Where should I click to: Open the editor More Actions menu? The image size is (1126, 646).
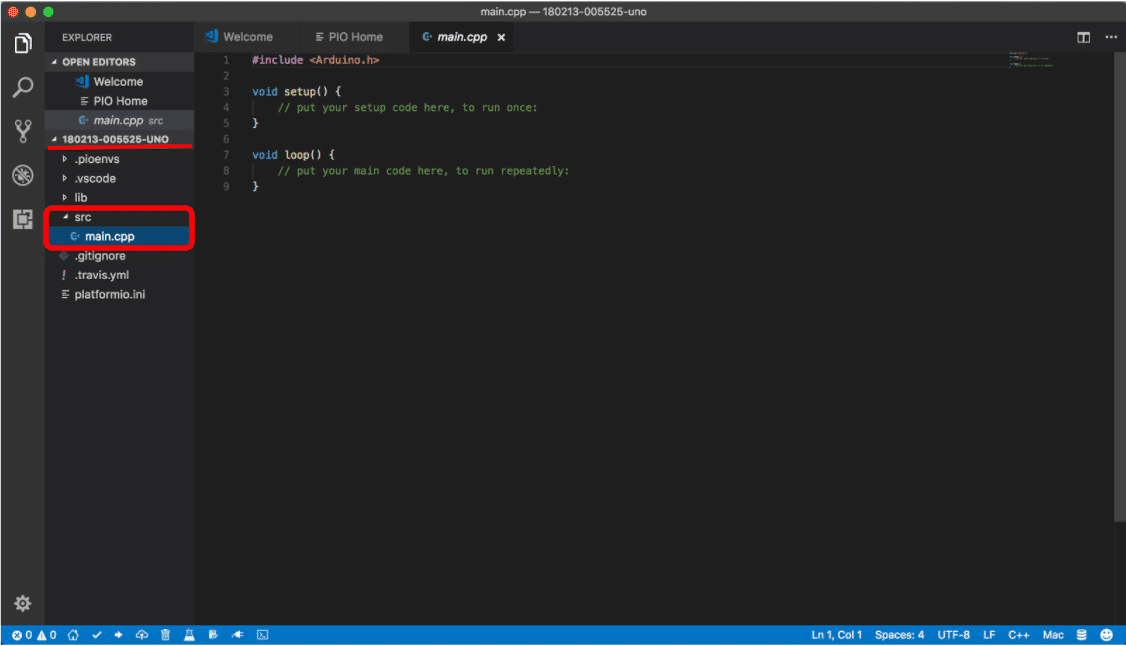pyautogui.click(x=1111, y=37)
